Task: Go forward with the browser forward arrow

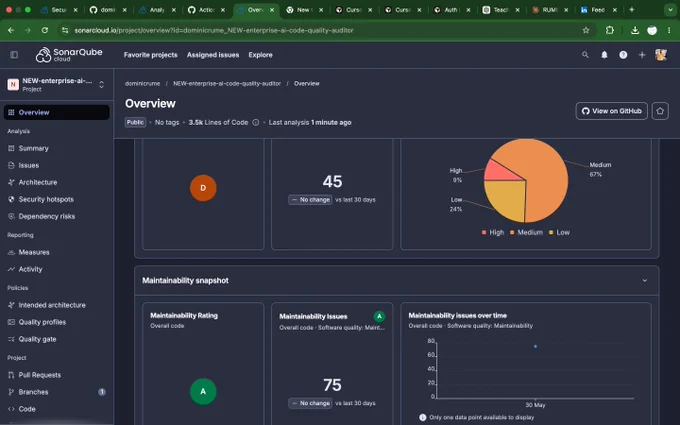Action: point(28,30)
